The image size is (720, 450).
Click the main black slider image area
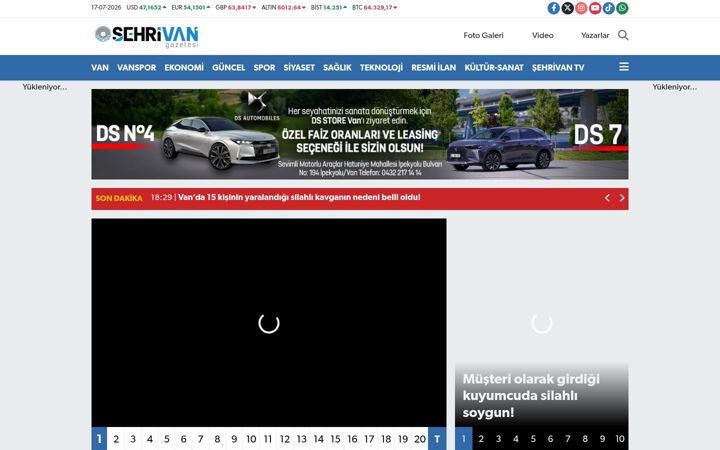(269, 323)
